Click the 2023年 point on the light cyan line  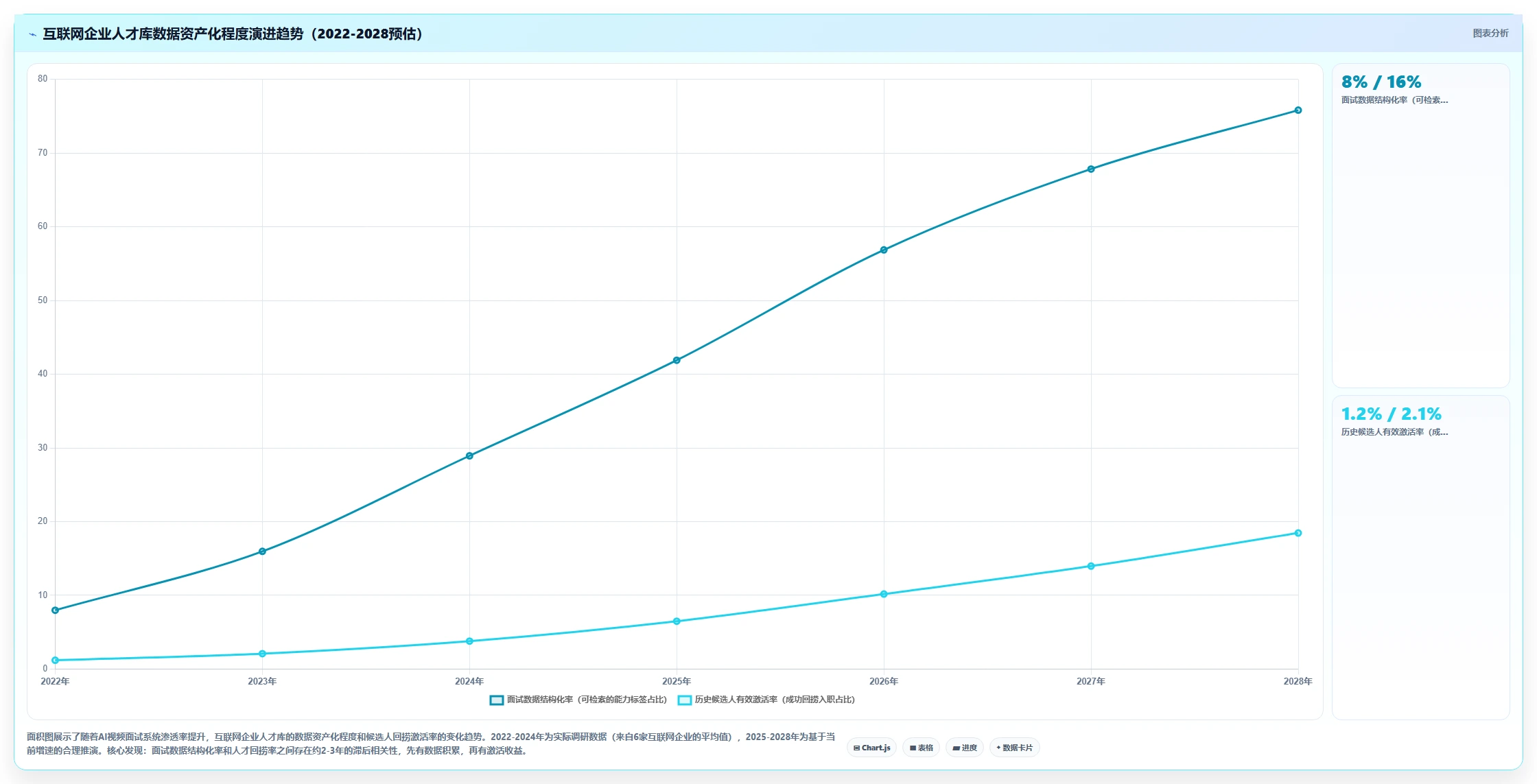(x=262, y=654)
